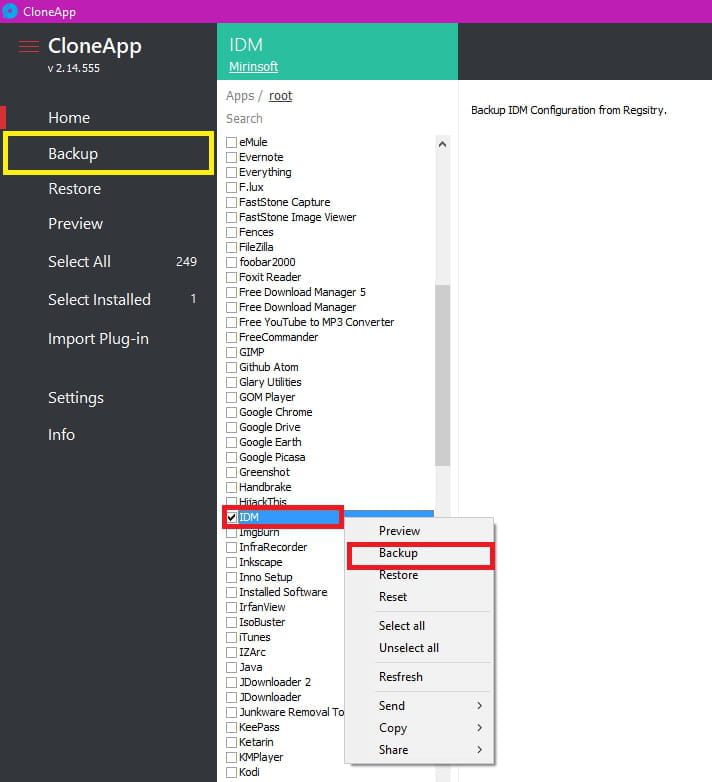Open Import Plug-in
Viewport: 712px width, 782px height.
coord(98,339)
